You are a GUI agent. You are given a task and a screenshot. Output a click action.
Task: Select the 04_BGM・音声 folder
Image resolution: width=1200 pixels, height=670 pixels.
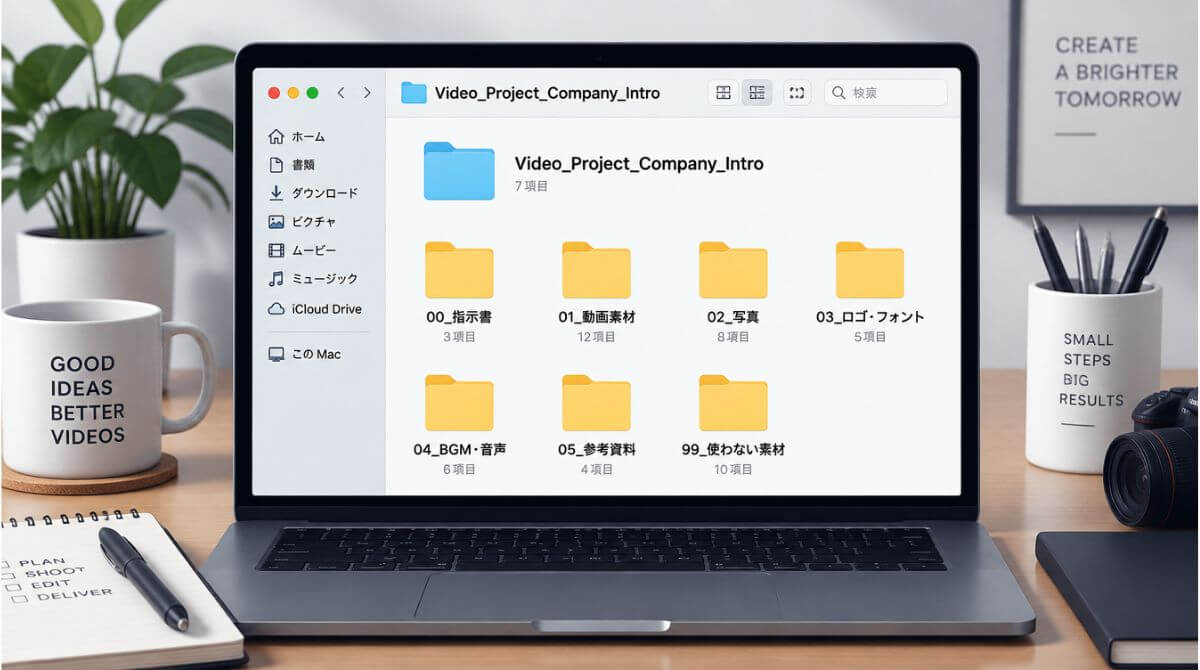[459, 403]
